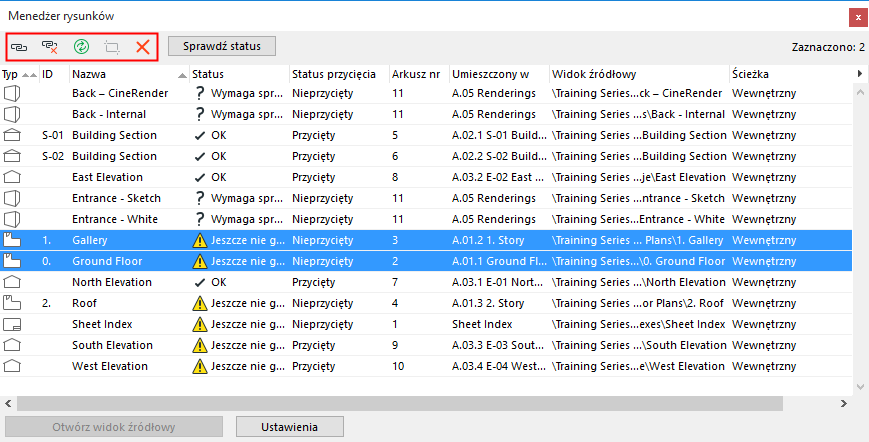869x442 pixels.
Task: Click the break link icon
Action: (x=49, y=46)
